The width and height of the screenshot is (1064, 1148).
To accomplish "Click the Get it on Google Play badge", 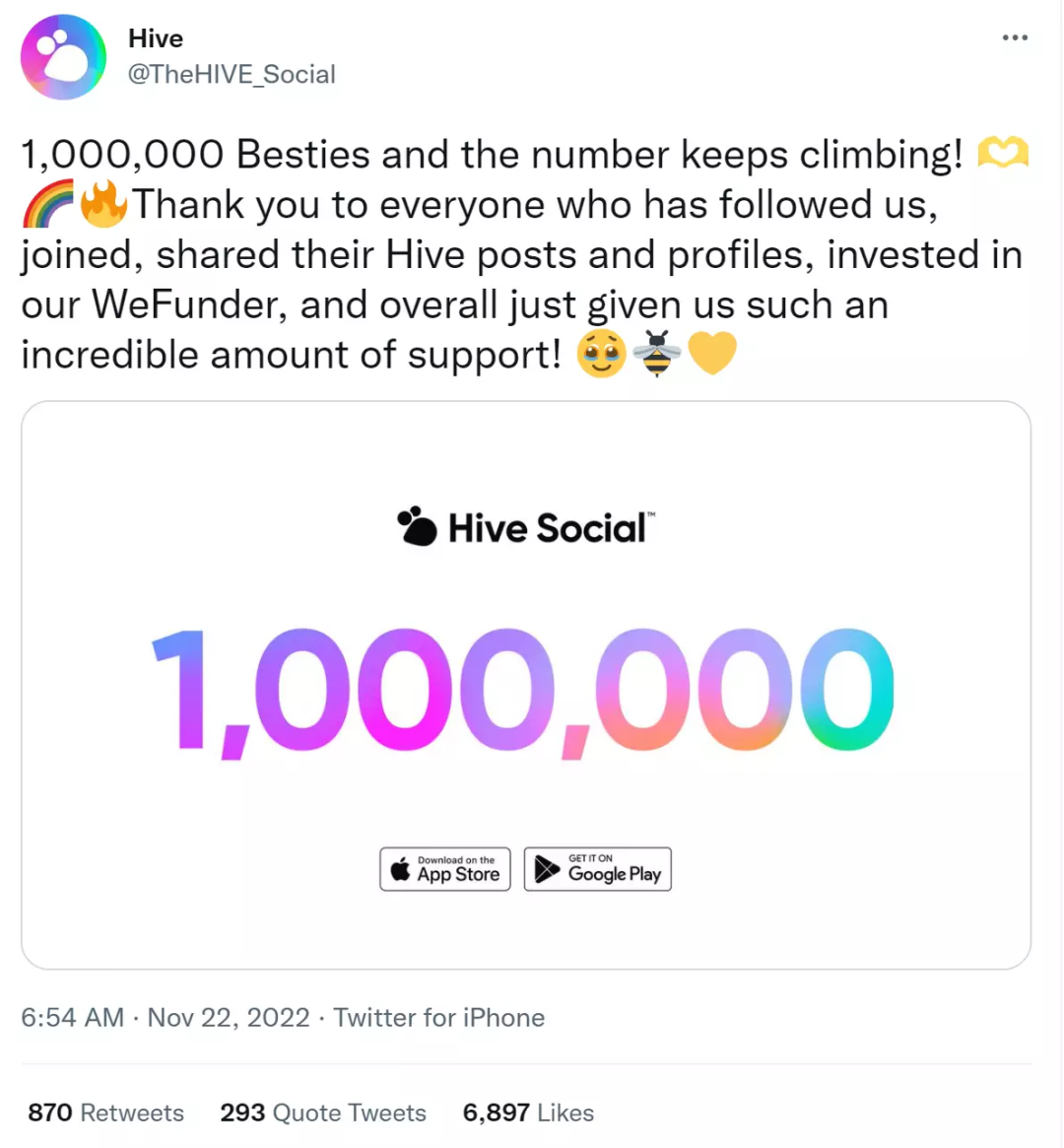I will [598, 869].
